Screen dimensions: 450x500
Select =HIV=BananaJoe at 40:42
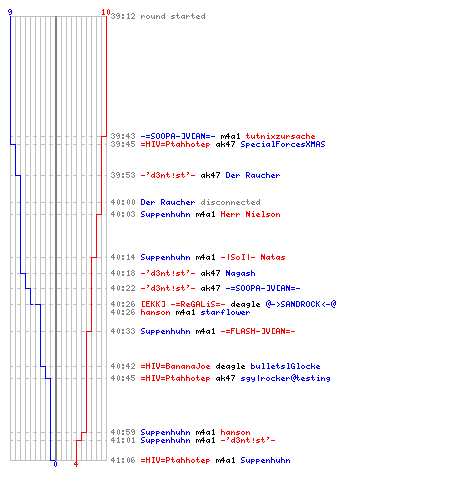[175, 366]
